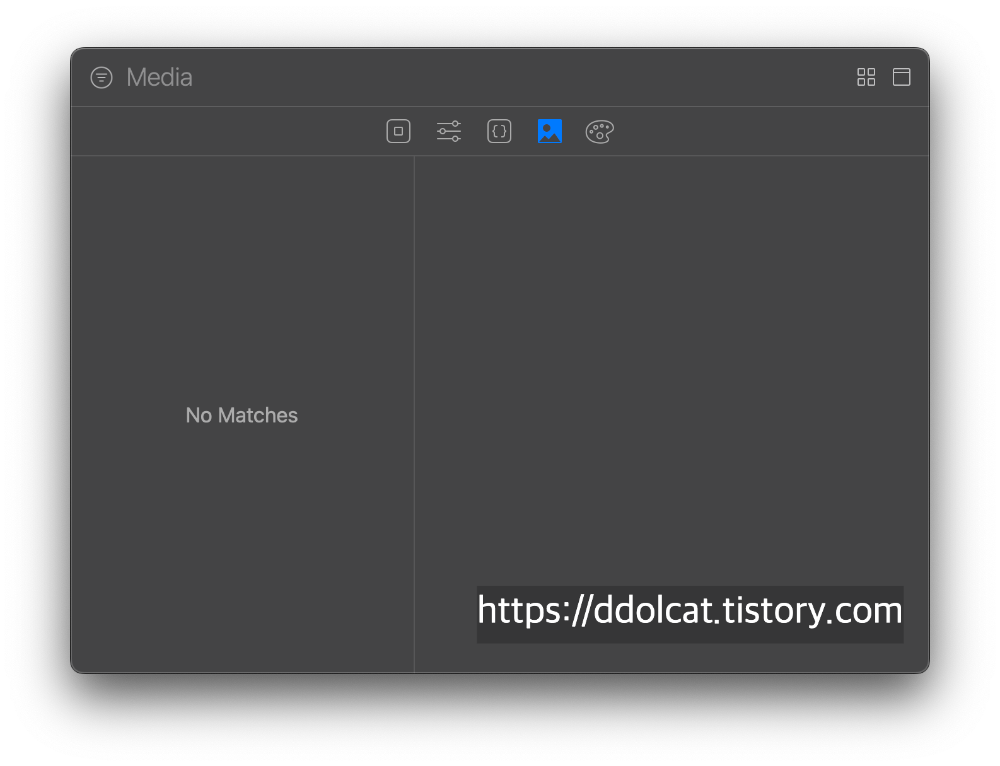Show the code Snippets library
This screenshot has height=766, width=1000.
499,131
